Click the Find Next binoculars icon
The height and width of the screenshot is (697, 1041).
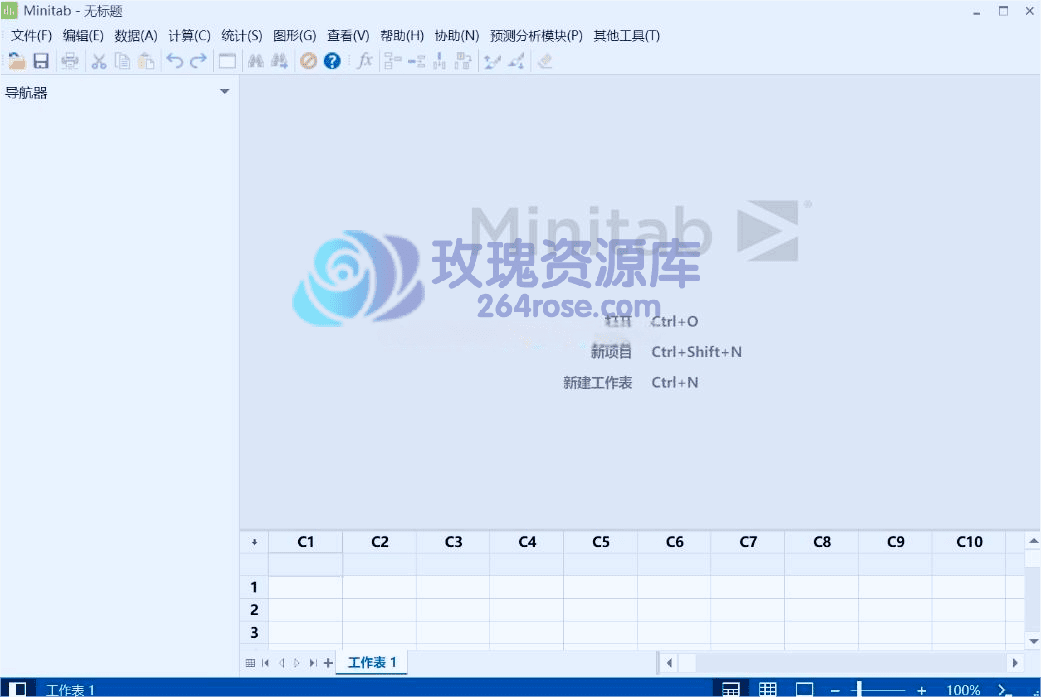(x=280, y=61)
